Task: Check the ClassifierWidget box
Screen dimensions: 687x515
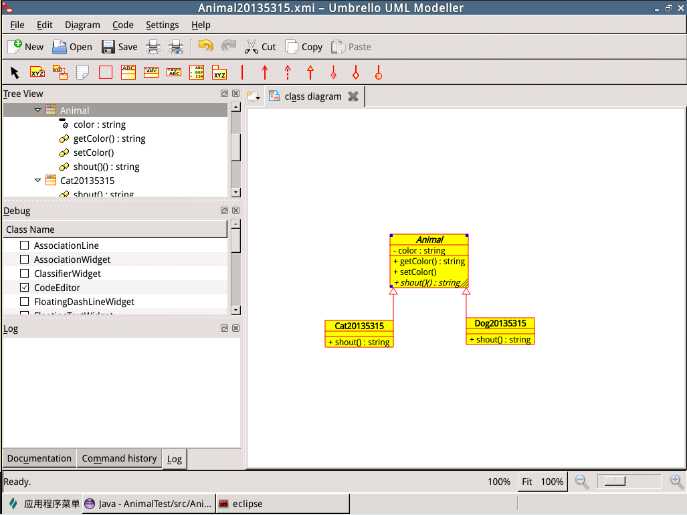Action: tap(25, 273)
